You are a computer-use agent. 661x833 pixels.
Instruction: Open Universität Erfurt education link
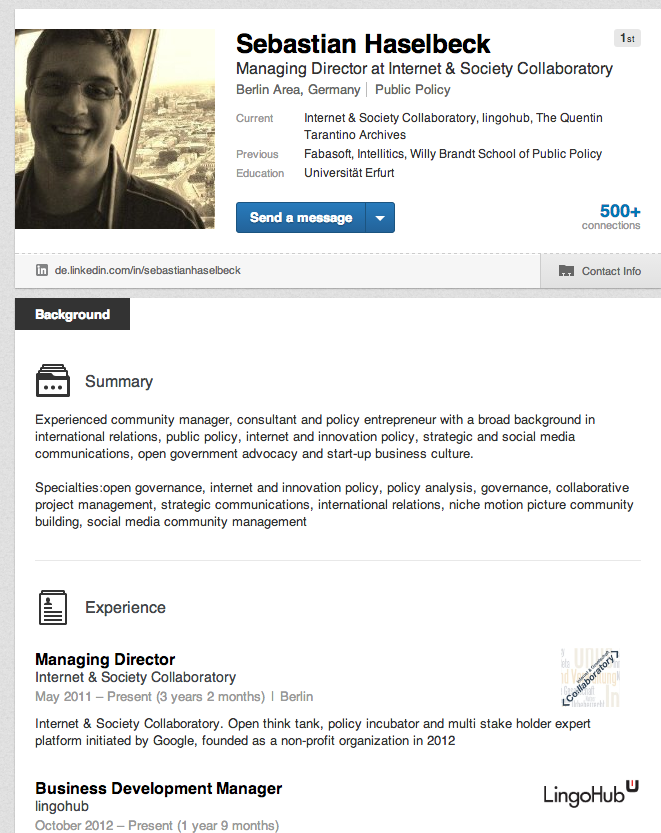pos(349,173)
